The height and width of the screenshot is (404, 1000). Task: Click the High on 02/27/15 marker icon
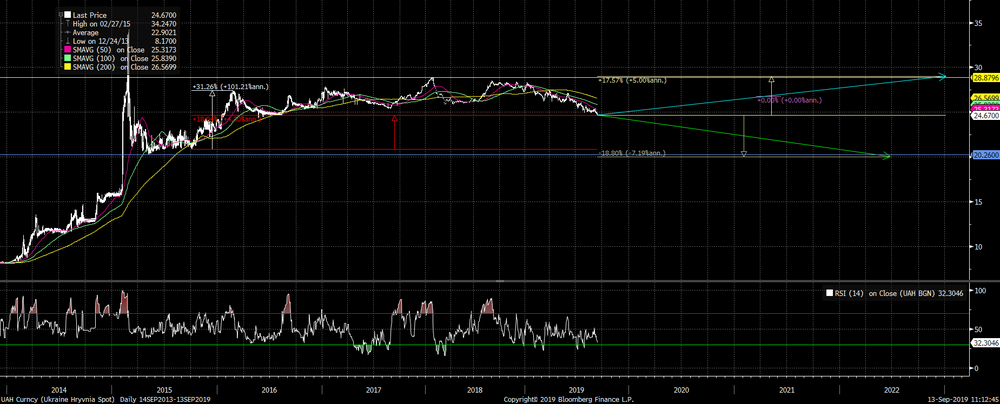(67, 25)
